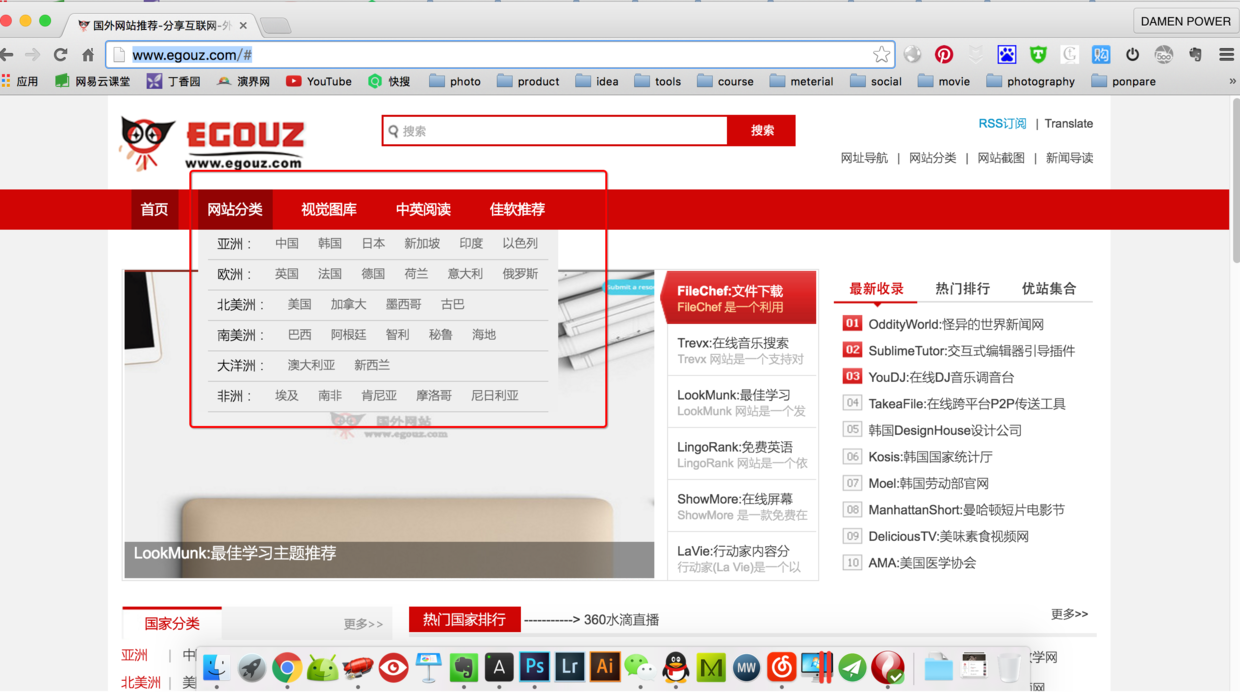The height and width of the screenshot is (692, 1240).
Task: Launch Lightroom from the dock
Action: 568,666
